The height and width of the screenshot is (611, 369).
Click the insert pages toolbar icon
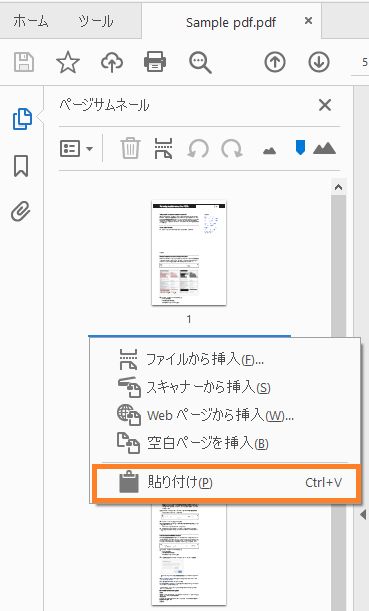click(x=163, y=148)
